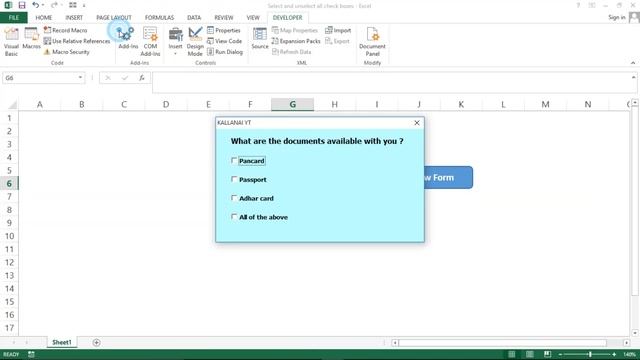Close the KALLANAI YT dialog
Viewport: 640px width, 360px height.
(x=417, y=122)
